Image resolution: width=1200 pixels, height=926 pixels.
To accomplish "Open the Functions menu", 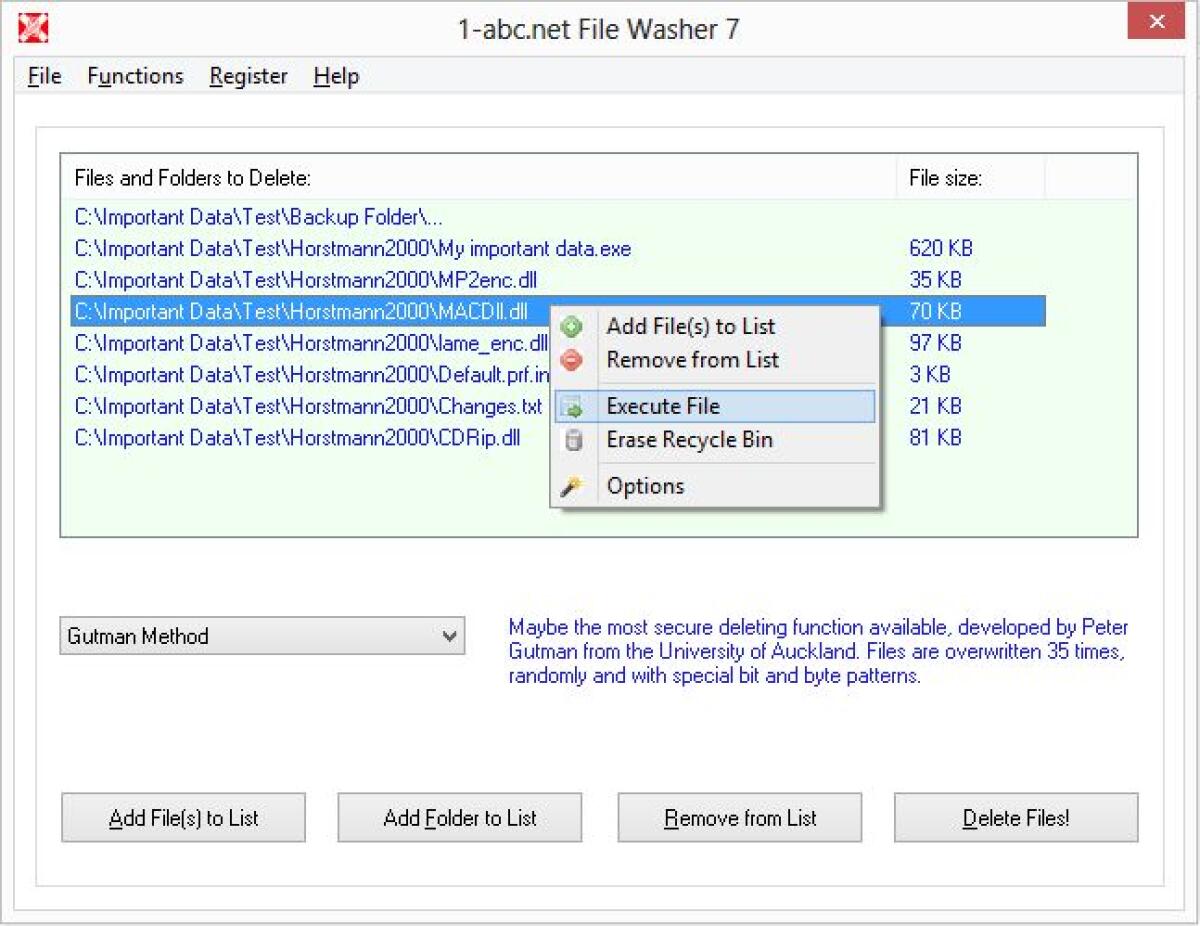I will [x=134, y=75].
